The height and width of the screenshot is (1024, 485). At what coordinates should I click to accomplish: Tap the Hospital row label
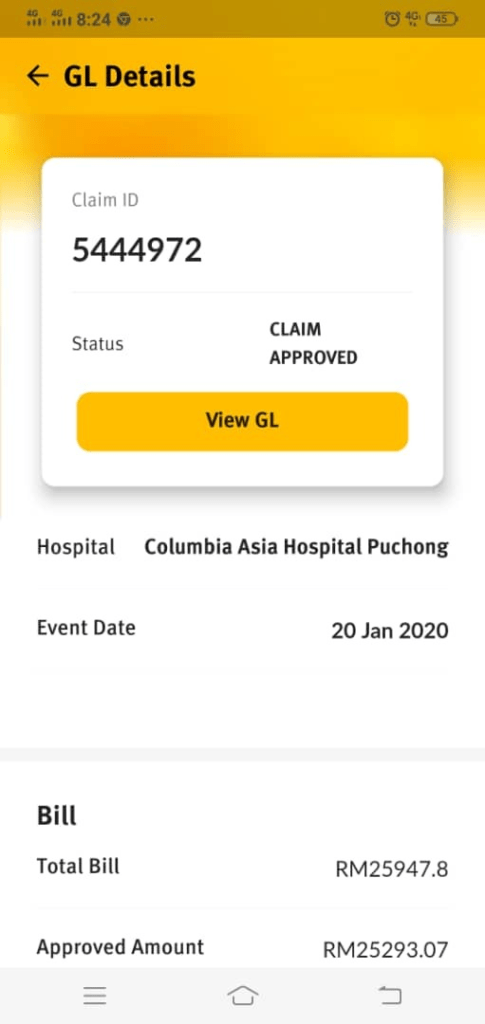(x=76, y=547)
